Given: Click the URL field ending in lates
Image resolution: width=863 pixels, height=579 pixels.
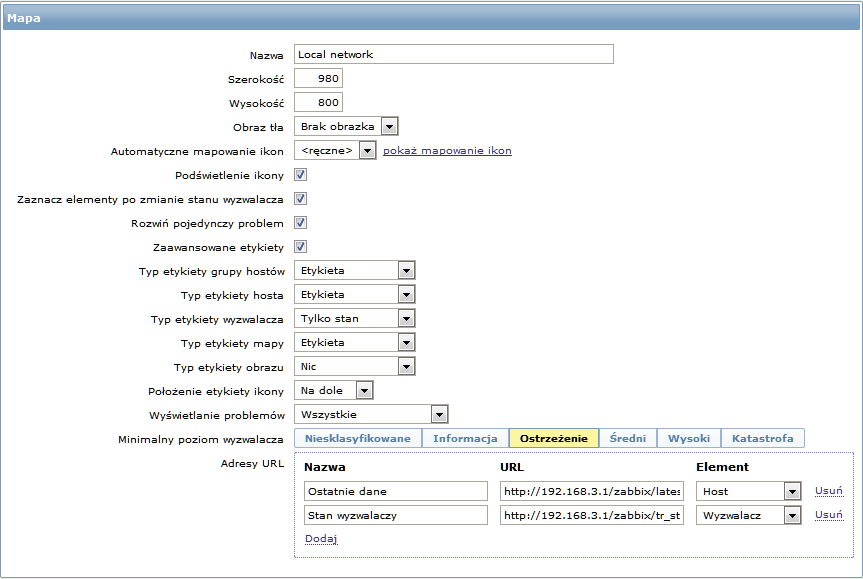Looking at the screenshot, I should [592, 491].
